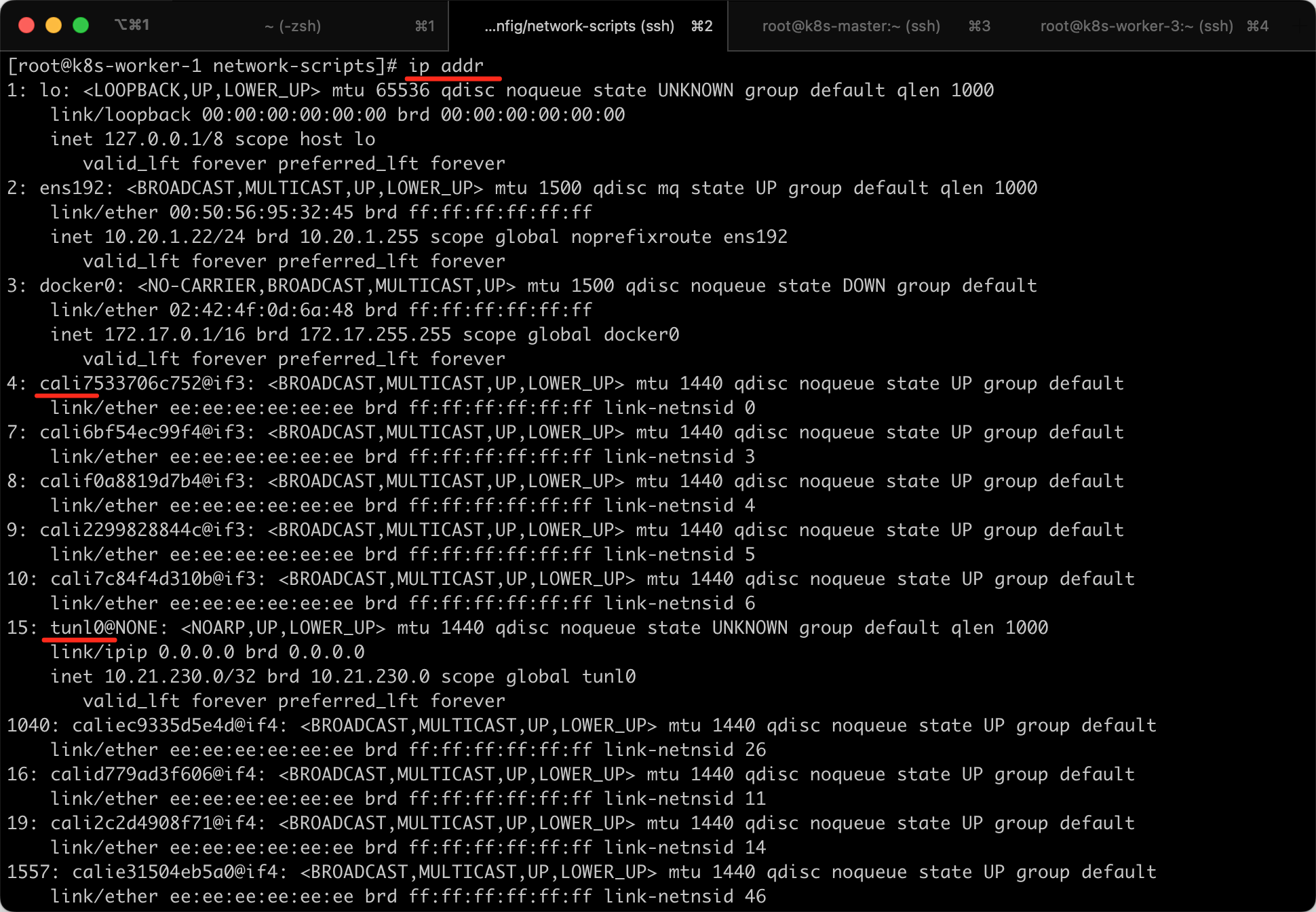Click the caliec9335d5e4d@if4 interface name
The image size is (1316, 912).
174,725
